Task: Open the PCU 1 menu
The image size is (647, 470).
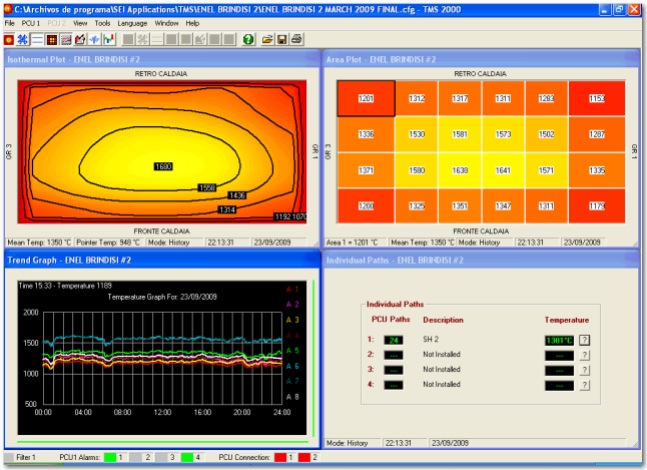Action: [31, 22]
